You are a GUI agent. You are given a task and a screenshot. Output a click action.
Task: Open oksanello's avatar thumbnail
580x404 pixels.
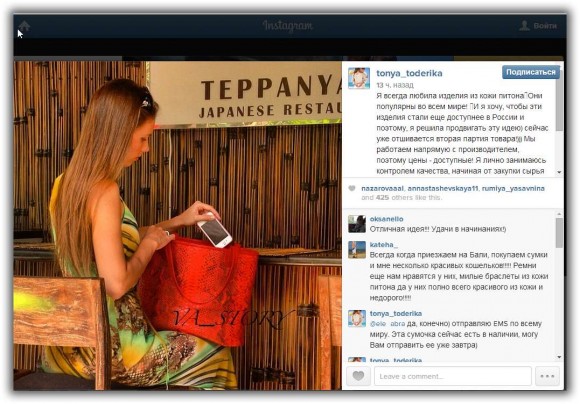click(357, 224)
